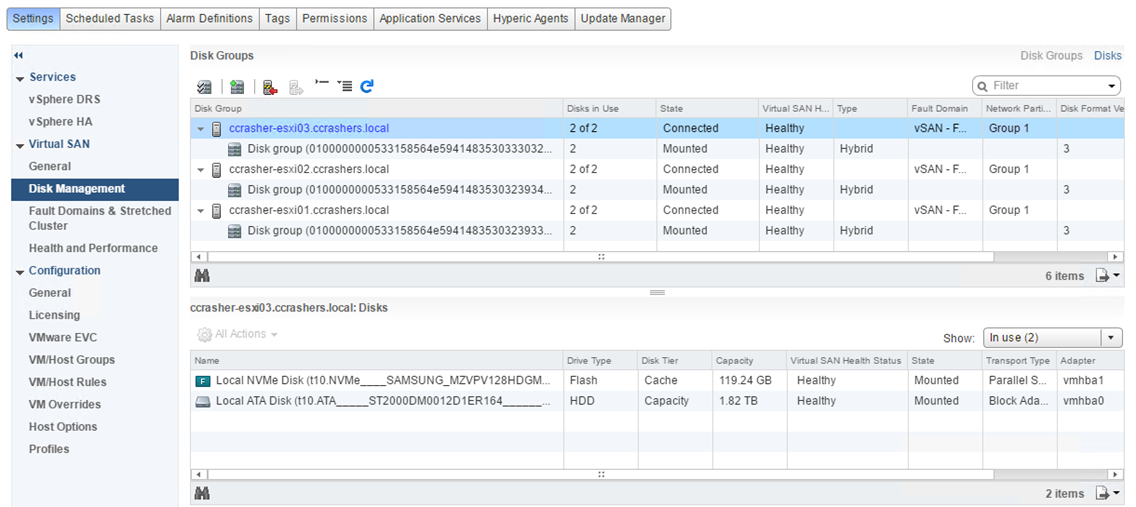The width and height of the screenshot is (1136, 507).
Task: Click the All Actions gear icon
Action: [x=204, y=335]
